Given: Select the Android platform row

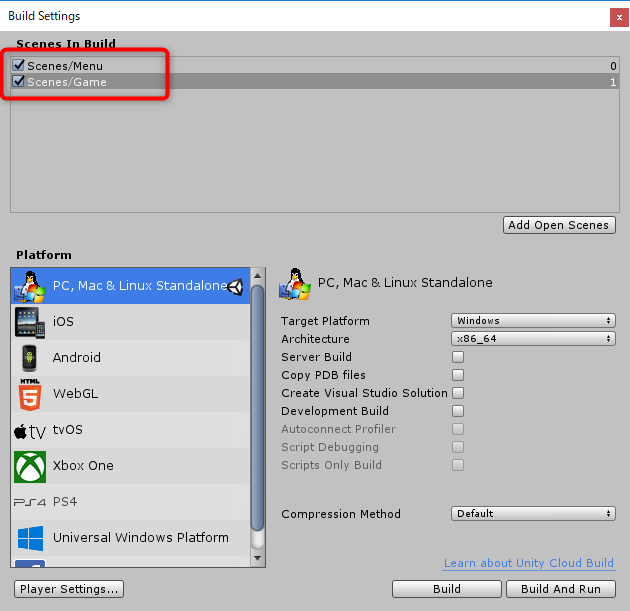Looking at the screenshot, I should click(131, 358).
